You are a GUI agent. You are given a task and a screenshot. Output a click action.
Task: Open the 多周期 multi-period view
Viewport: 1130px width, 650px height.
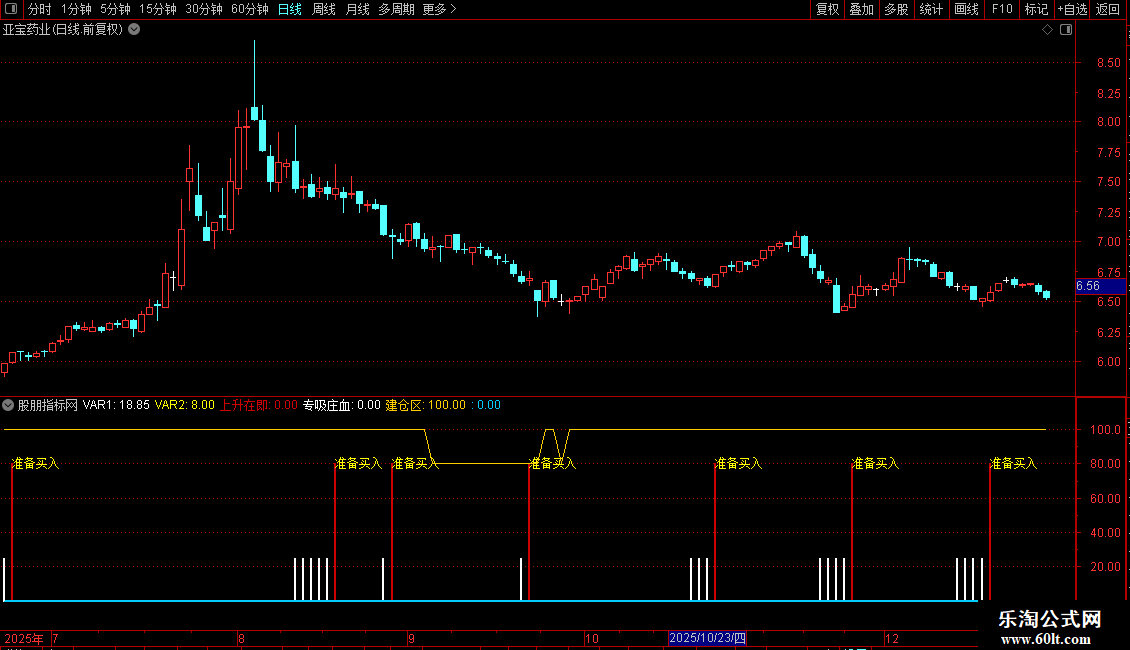(396, 9)
